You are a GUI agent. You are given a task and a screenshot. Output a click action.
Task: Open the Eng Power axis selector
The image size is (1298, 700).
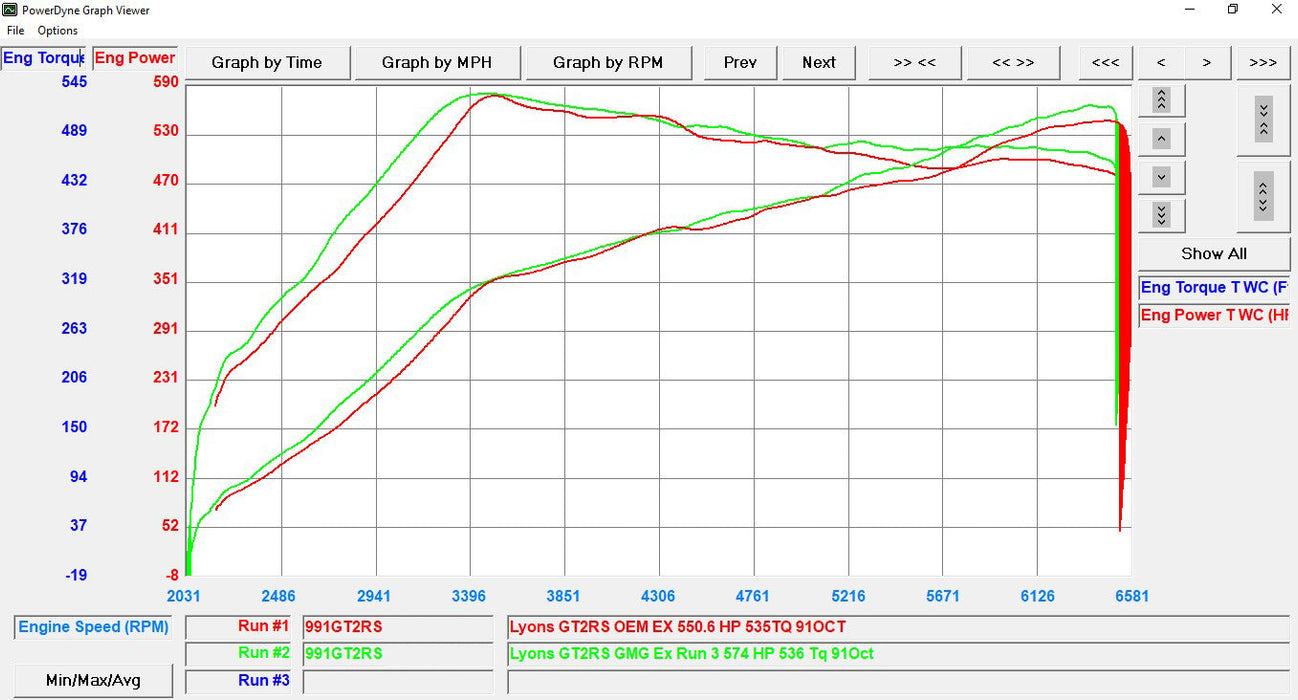tap(134, 58)
